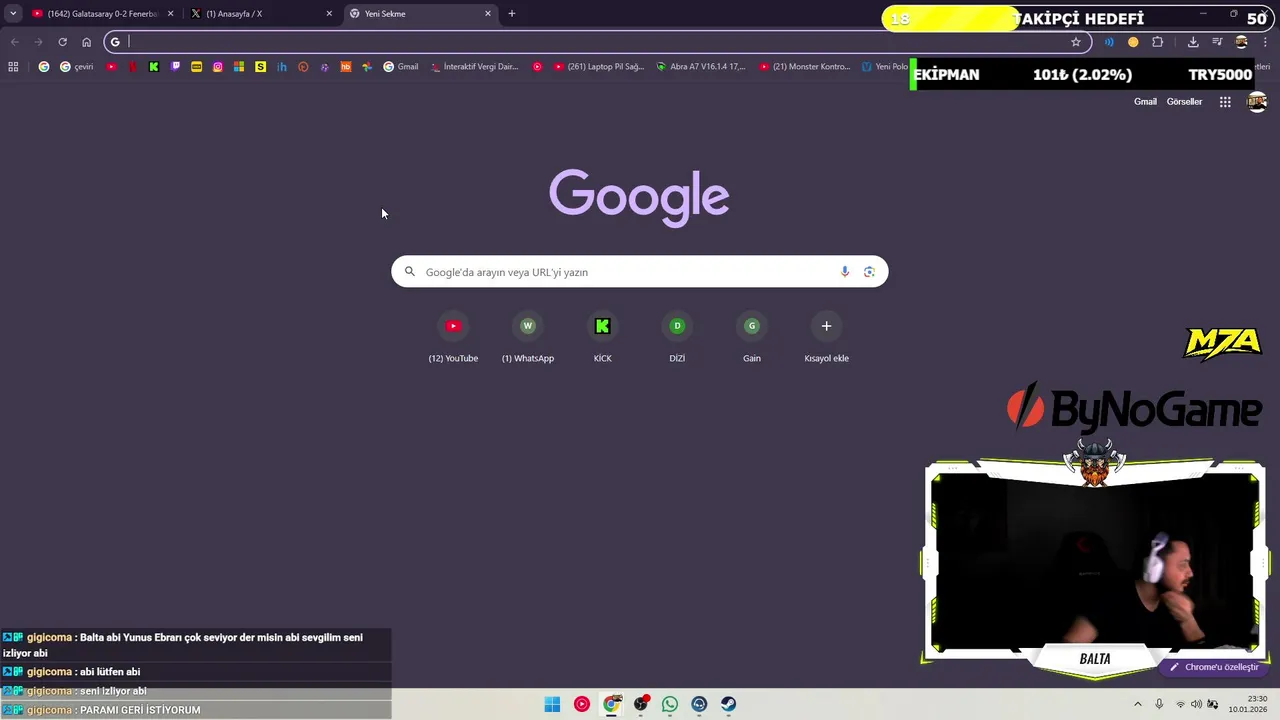Image resolution: width=1280 pixels, height=720 pixels.
Task: Open the Chrome three-dot menu
Action: point(1266,42)
